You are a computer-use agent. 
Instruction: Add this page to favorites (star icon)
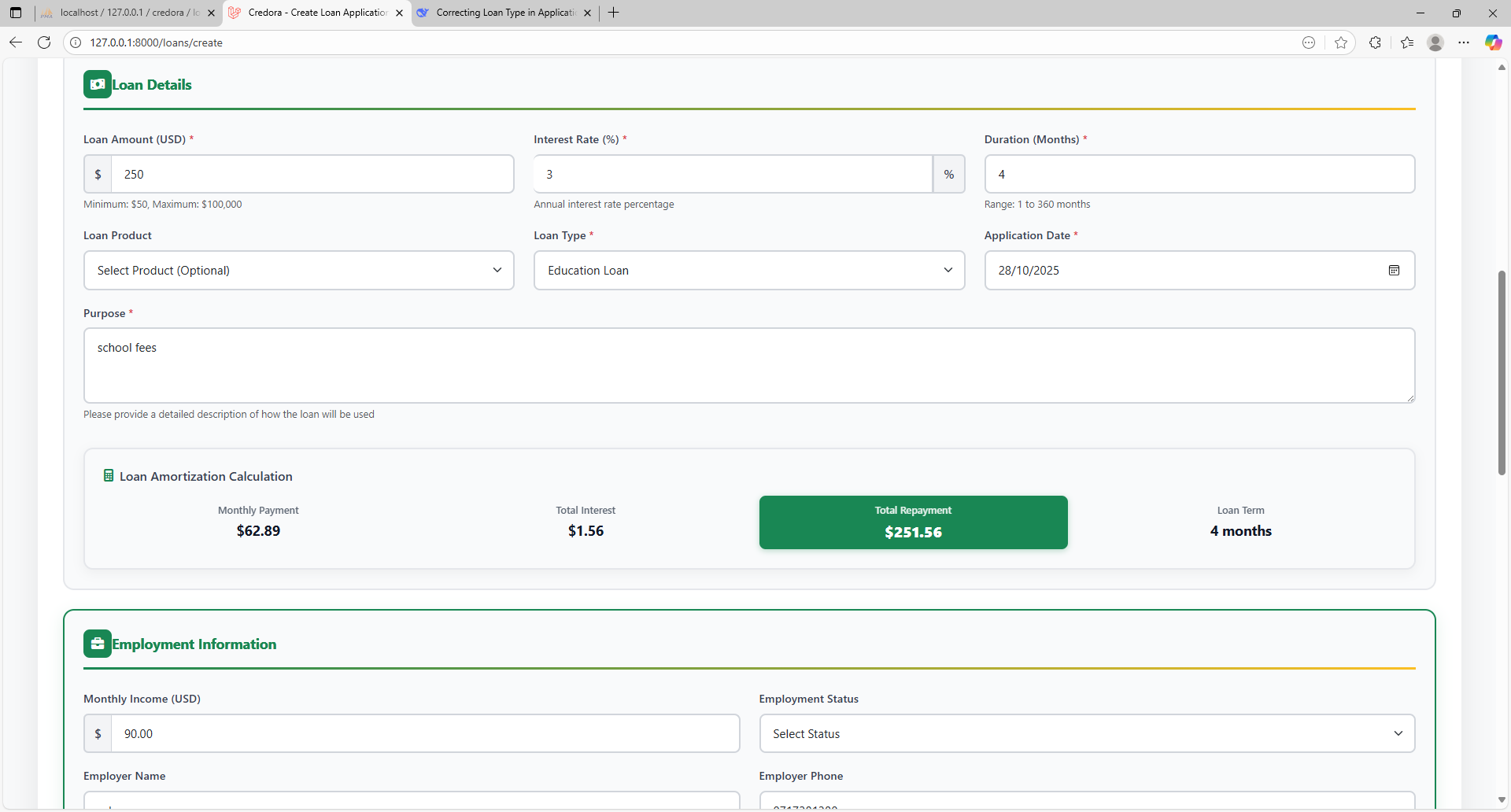pos(1341,42)
